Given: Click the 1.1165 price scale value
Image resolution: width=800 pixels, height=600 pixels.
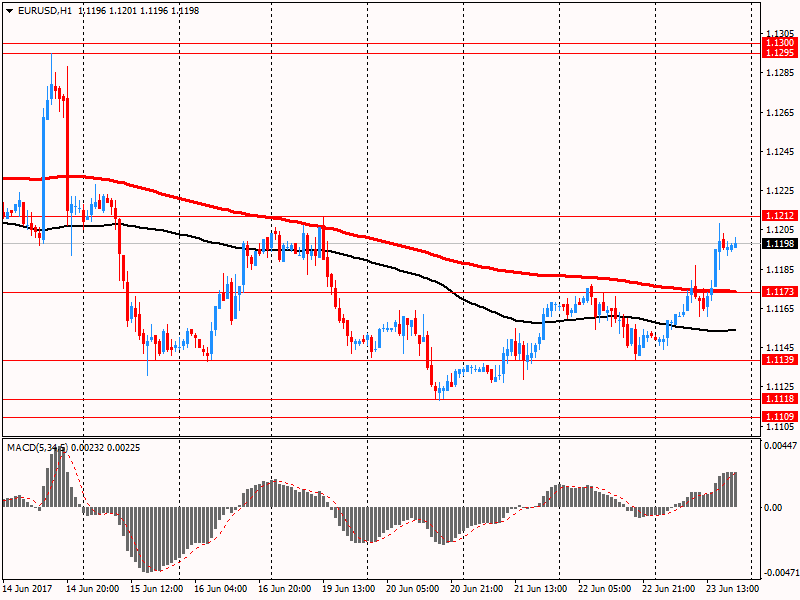Looking at the screenshot, I should tap(781, 309).
